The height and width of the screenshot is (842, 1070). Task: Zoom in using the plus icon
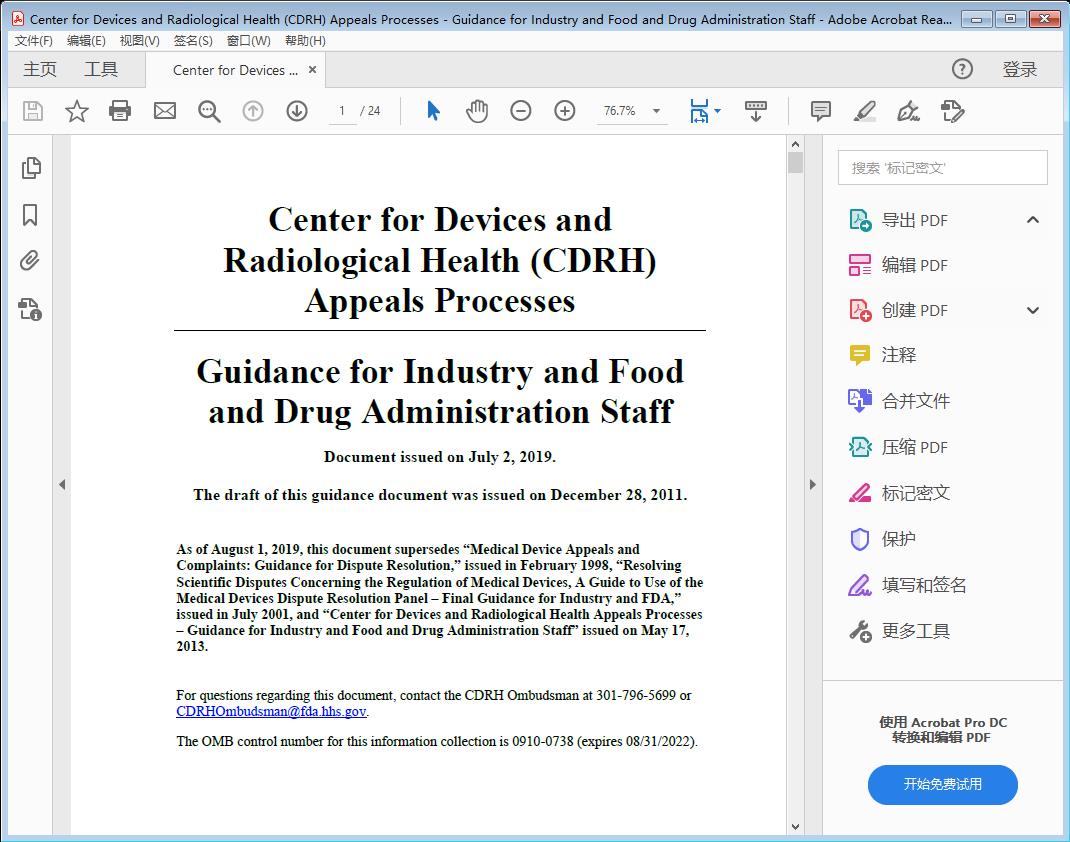[x=564, y=111]
